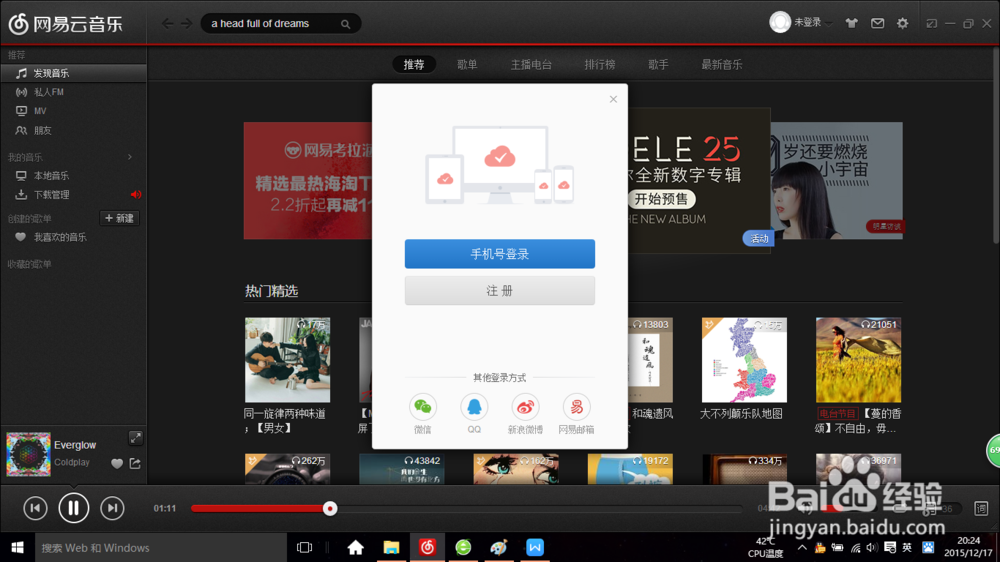Choose NetEase mailbox login icon
The width and height of the screenshot is (1000, 562).
(x=576, y=407)
